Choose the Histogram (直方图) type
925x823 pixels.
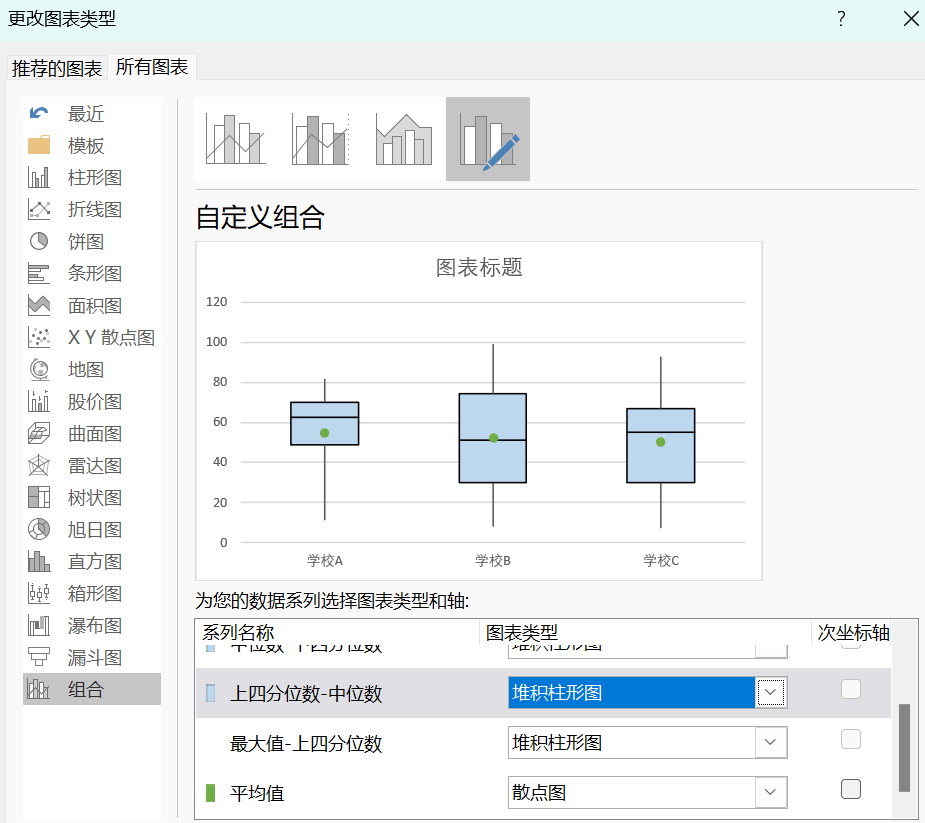(x=92, y=561)
